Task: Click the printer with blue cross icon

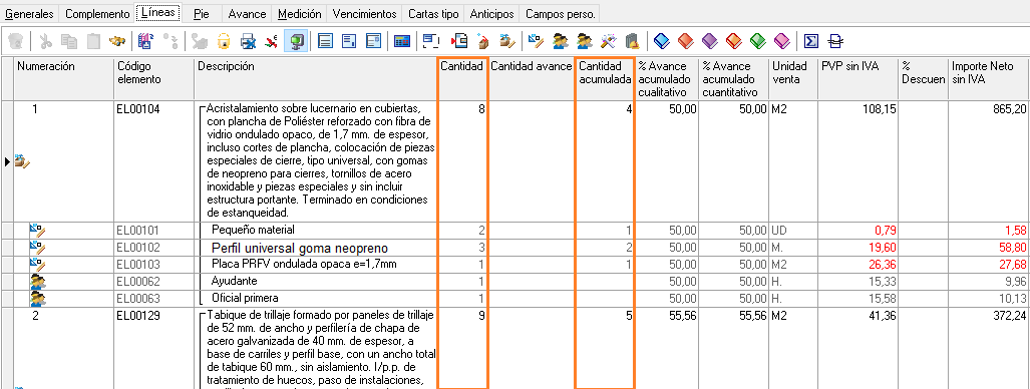Action: 248,42
